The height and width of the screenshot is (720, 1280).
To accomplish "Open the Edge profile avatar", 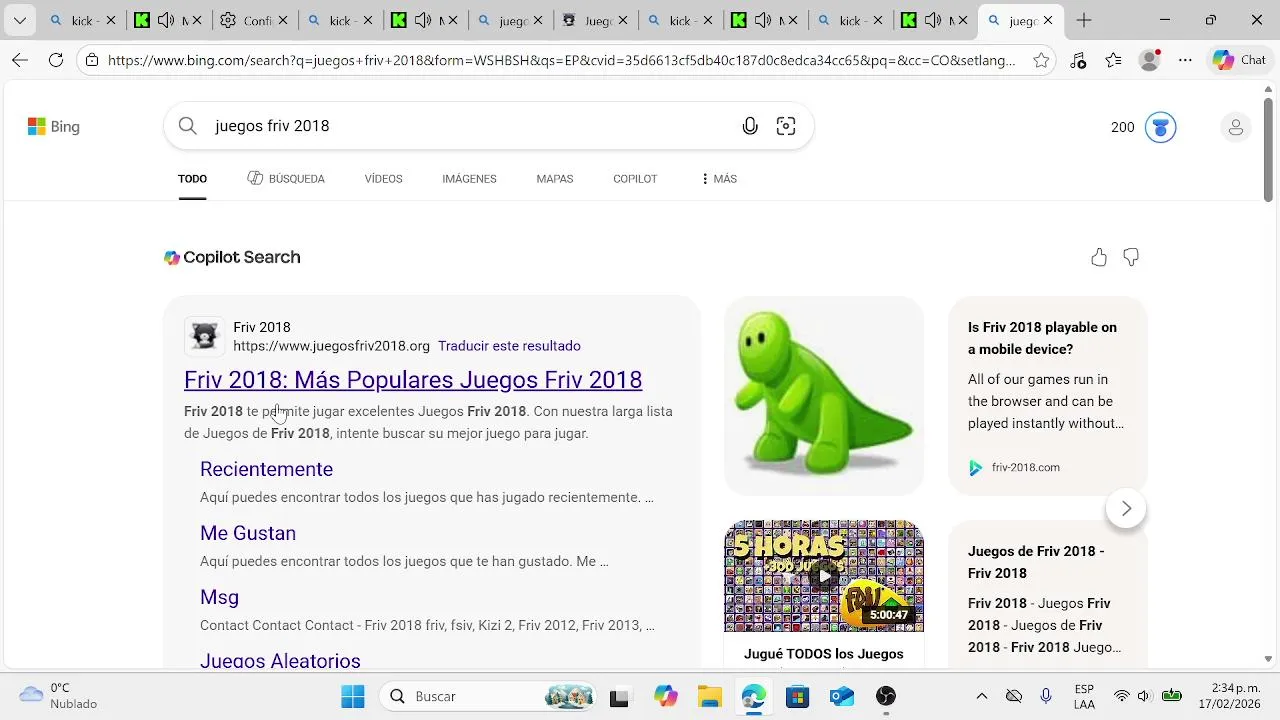I will 1150,60.
